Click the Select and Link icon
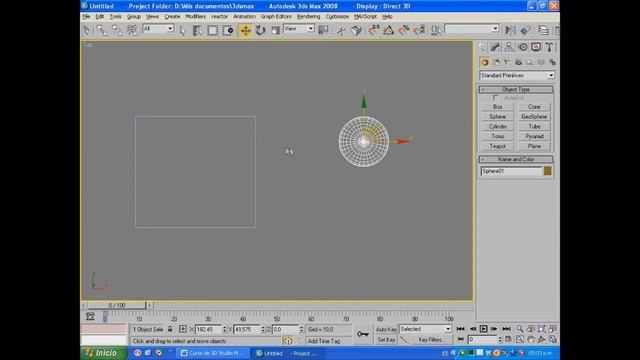The image size is (640, 360). 101,30
